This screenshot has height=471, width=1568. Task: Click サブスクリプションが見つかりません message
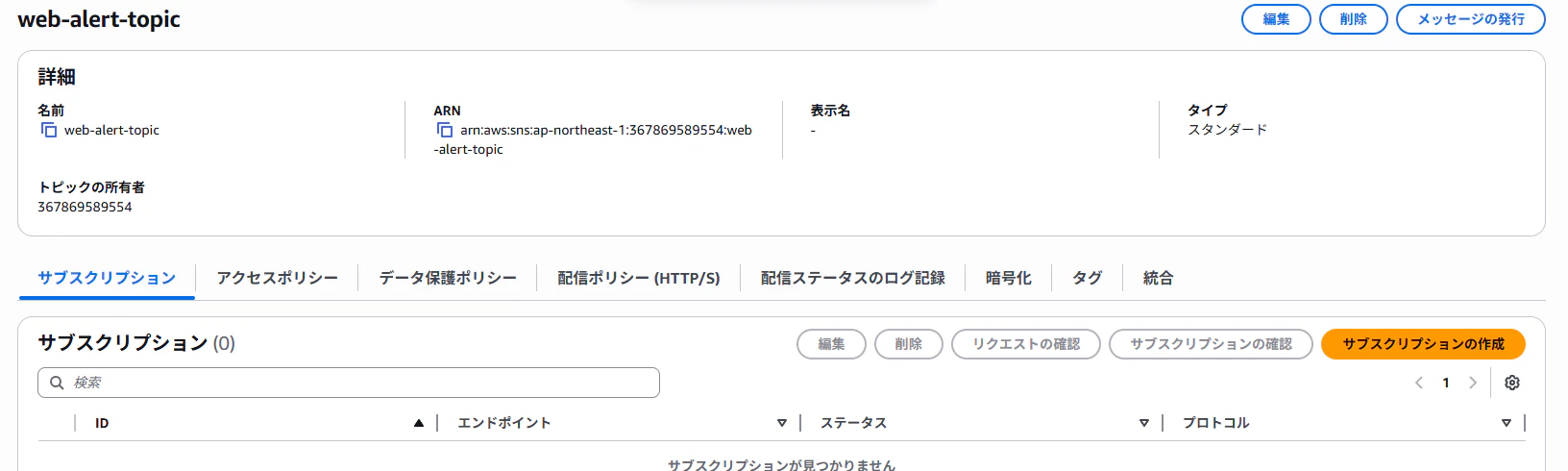tap(781, 465)
